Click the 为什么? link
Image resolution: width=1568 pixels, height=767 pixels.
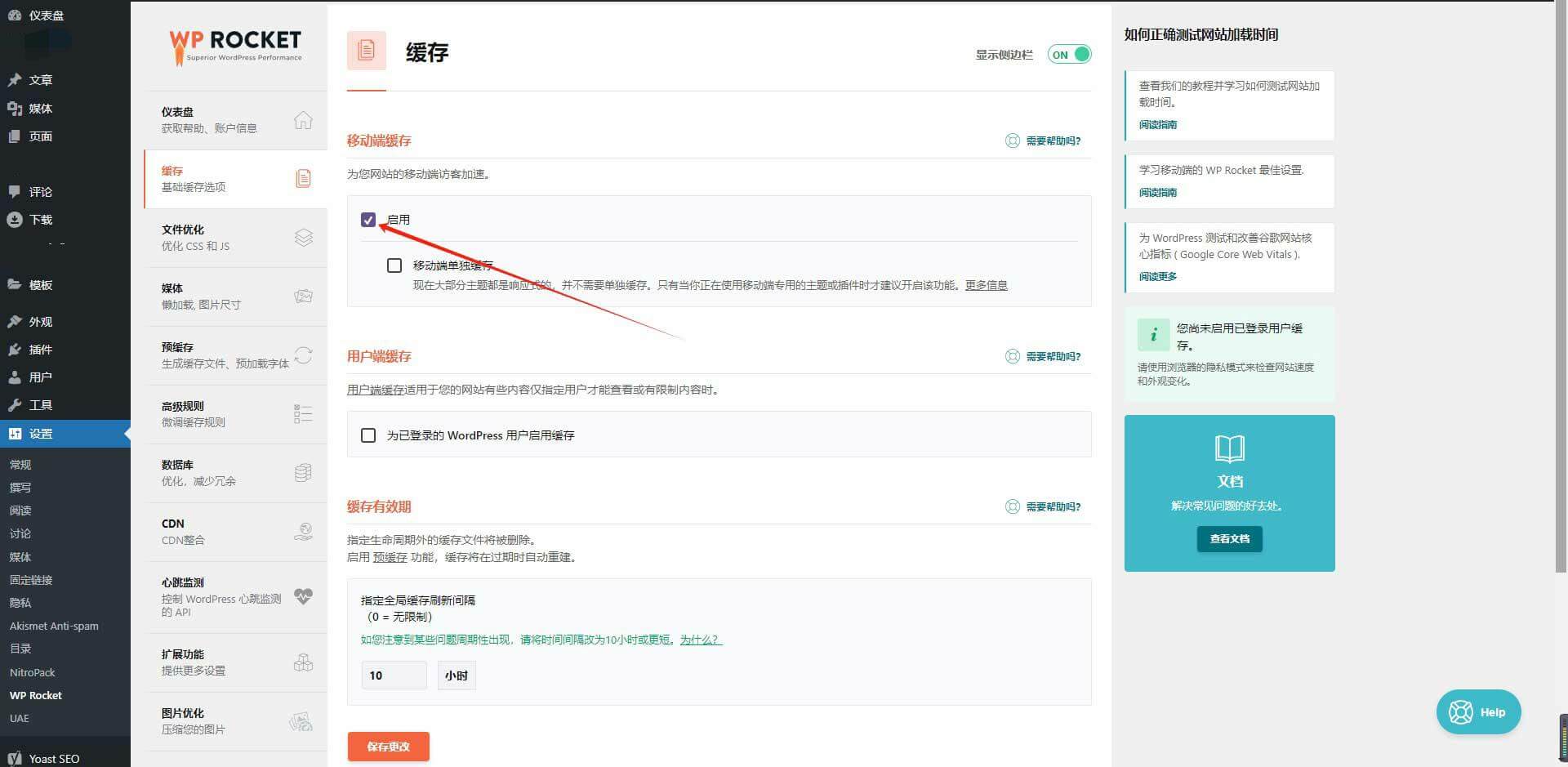click(x=702, y=640)
